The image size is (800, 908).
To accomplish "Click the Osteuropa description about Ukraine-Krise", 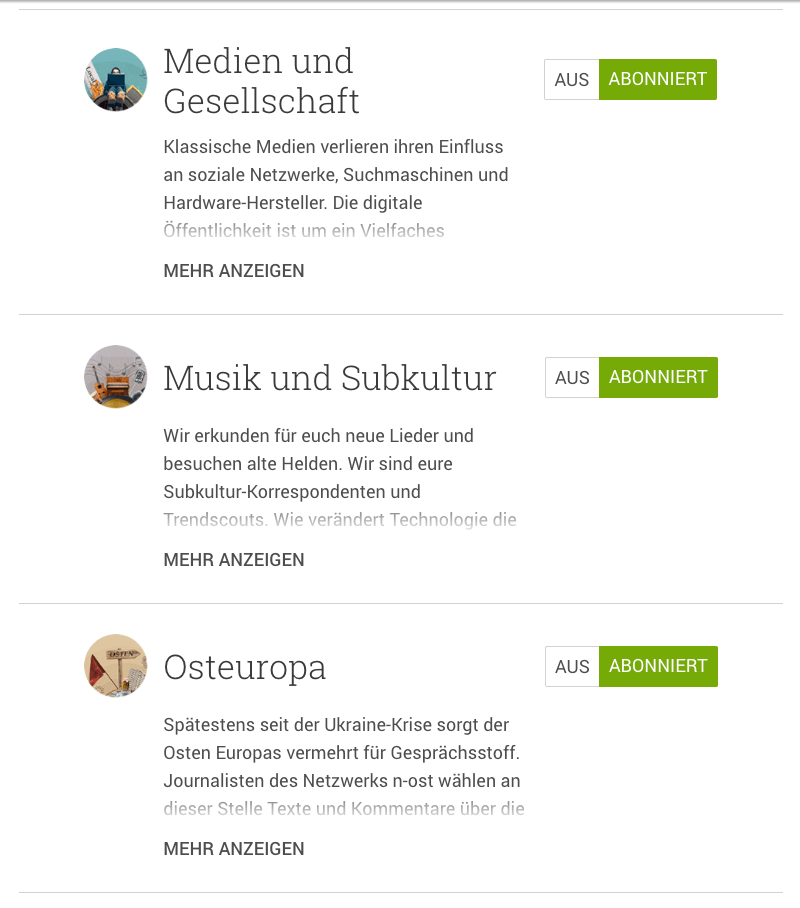I will [344, 767].
